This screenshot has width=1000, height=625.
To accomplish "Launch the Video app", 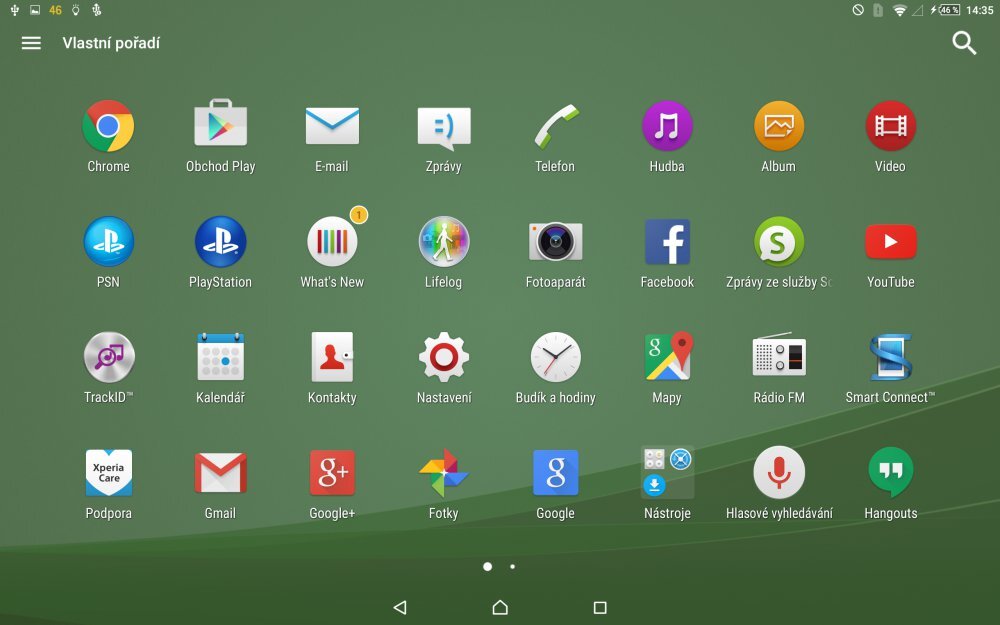I will point(890,126).
